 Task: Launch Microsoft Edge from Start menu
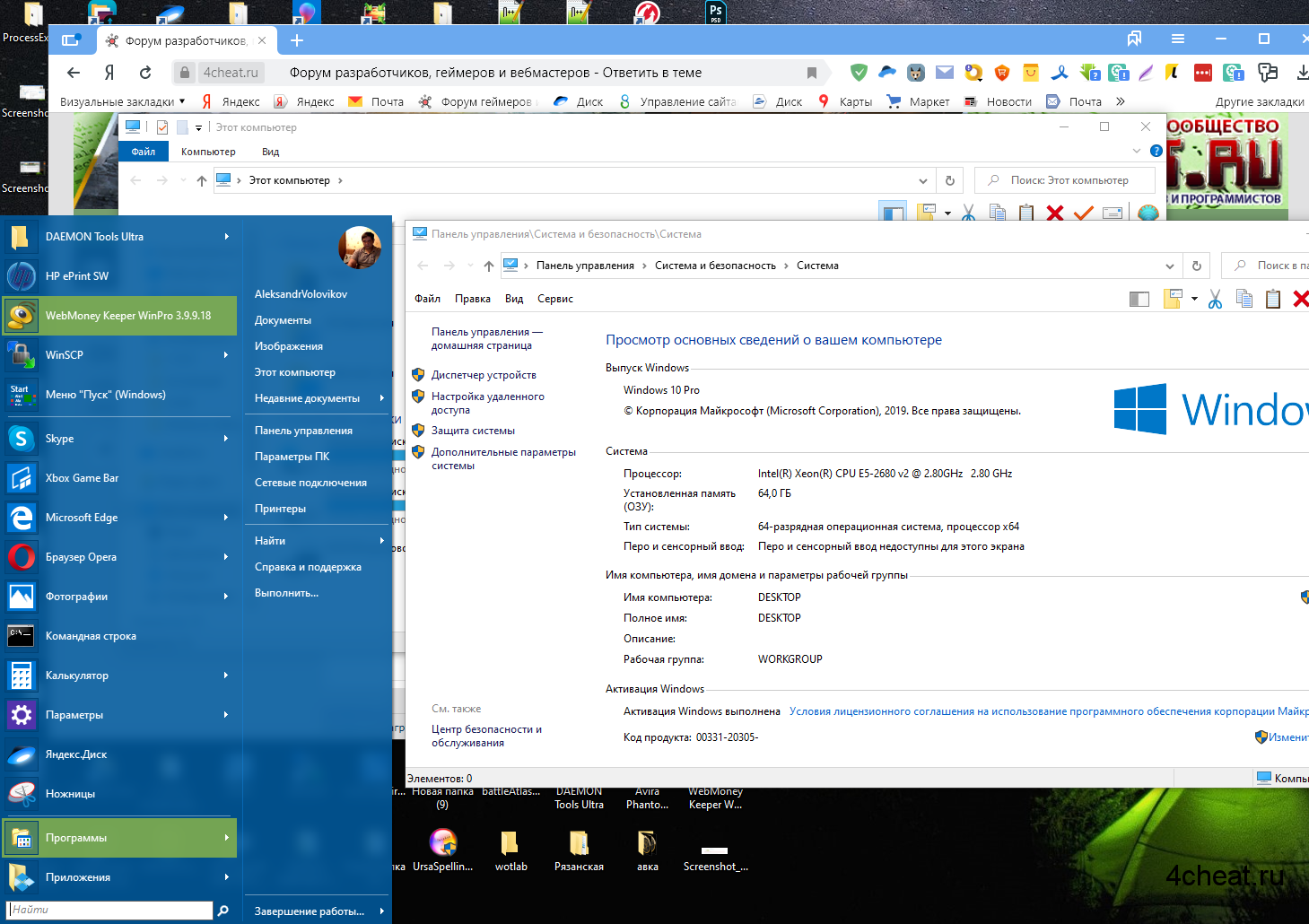point(119,518)
